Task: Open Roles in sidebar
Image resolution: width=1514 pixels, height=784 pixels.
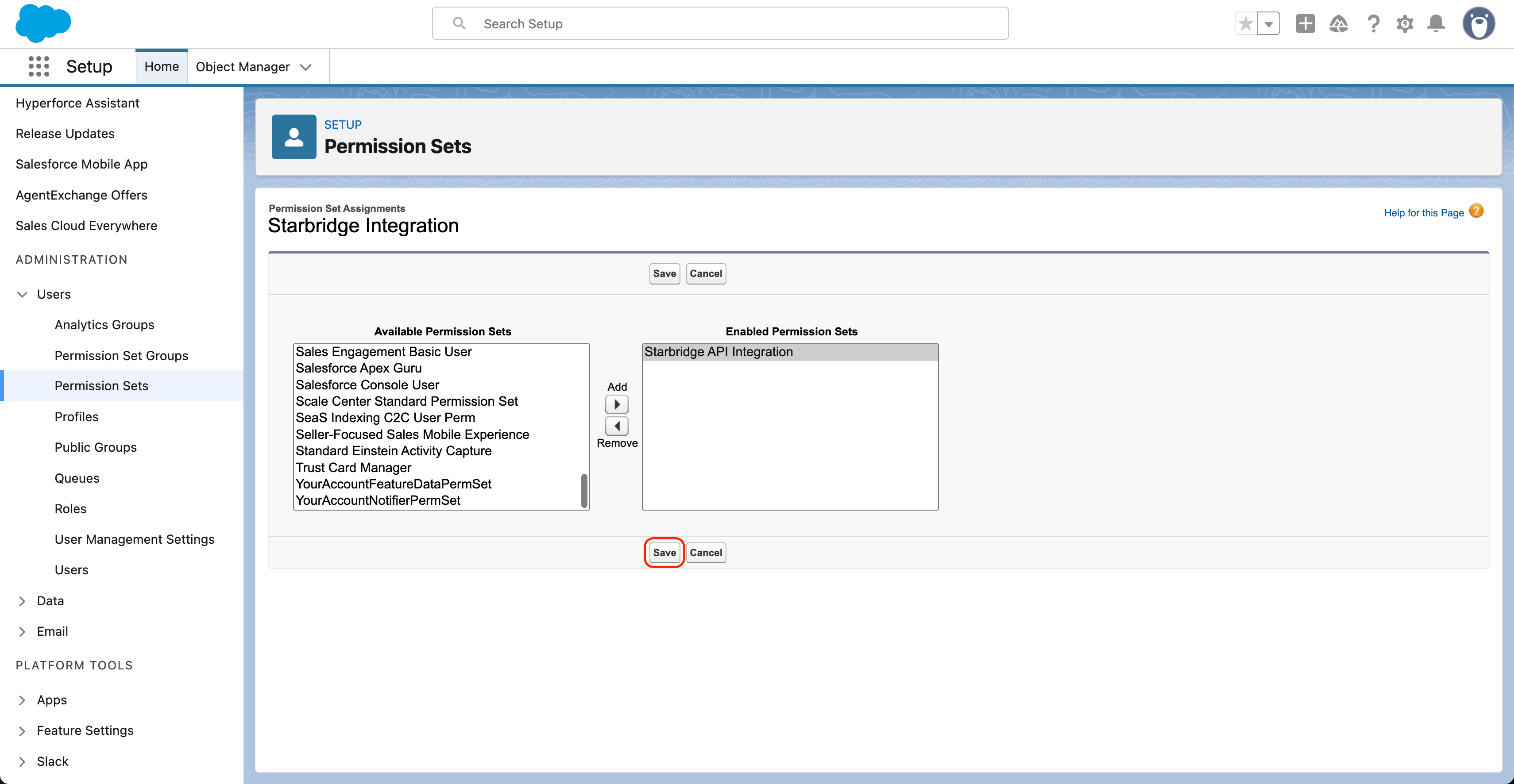Action: pos(70,508)
